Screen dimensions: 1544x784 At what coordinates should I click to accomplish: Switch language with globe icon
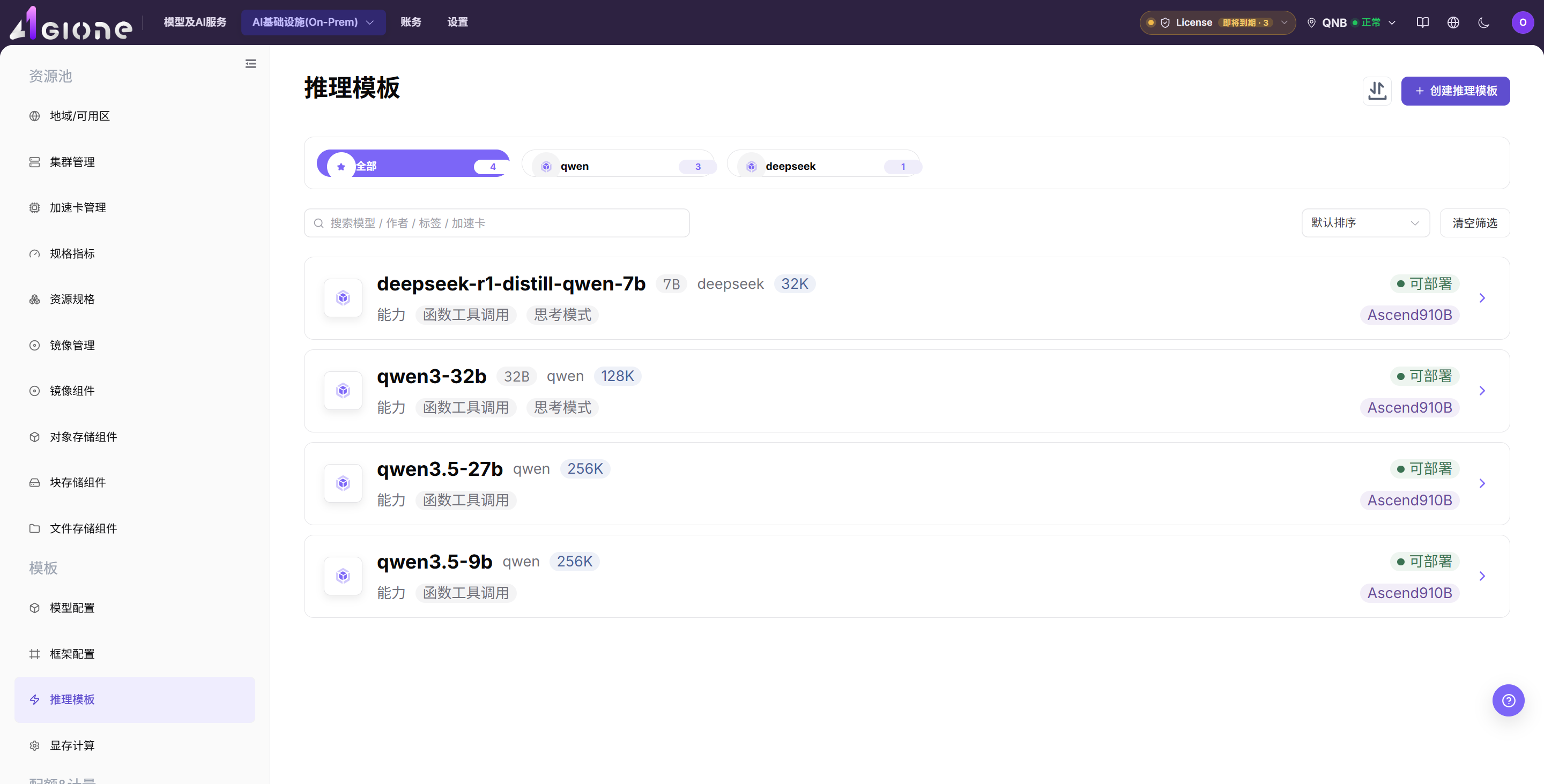(x=1453, y=22)
